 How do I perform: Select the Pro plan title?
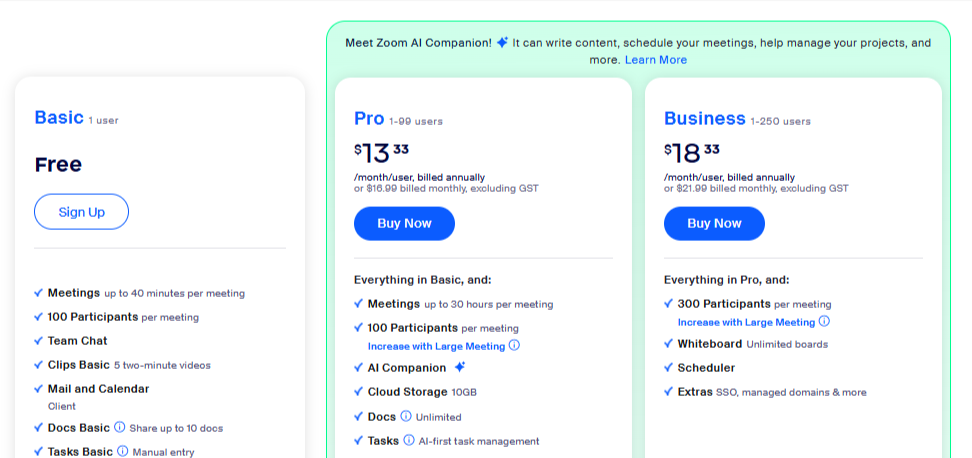point(369,118)
